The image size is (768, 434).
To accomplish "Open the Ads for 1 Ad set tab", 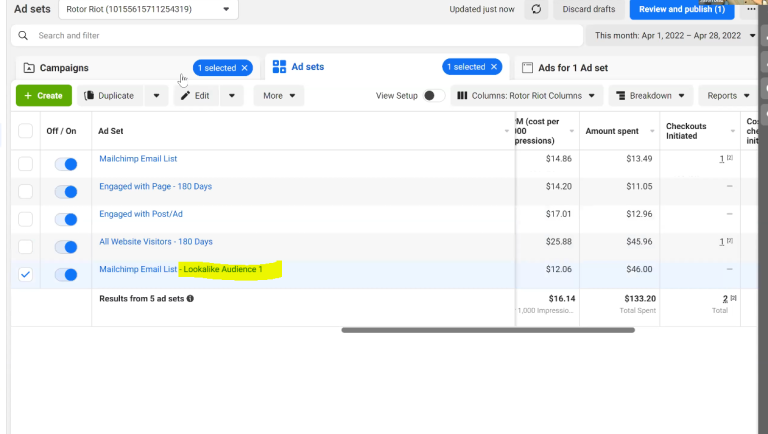I will [572, 68].
